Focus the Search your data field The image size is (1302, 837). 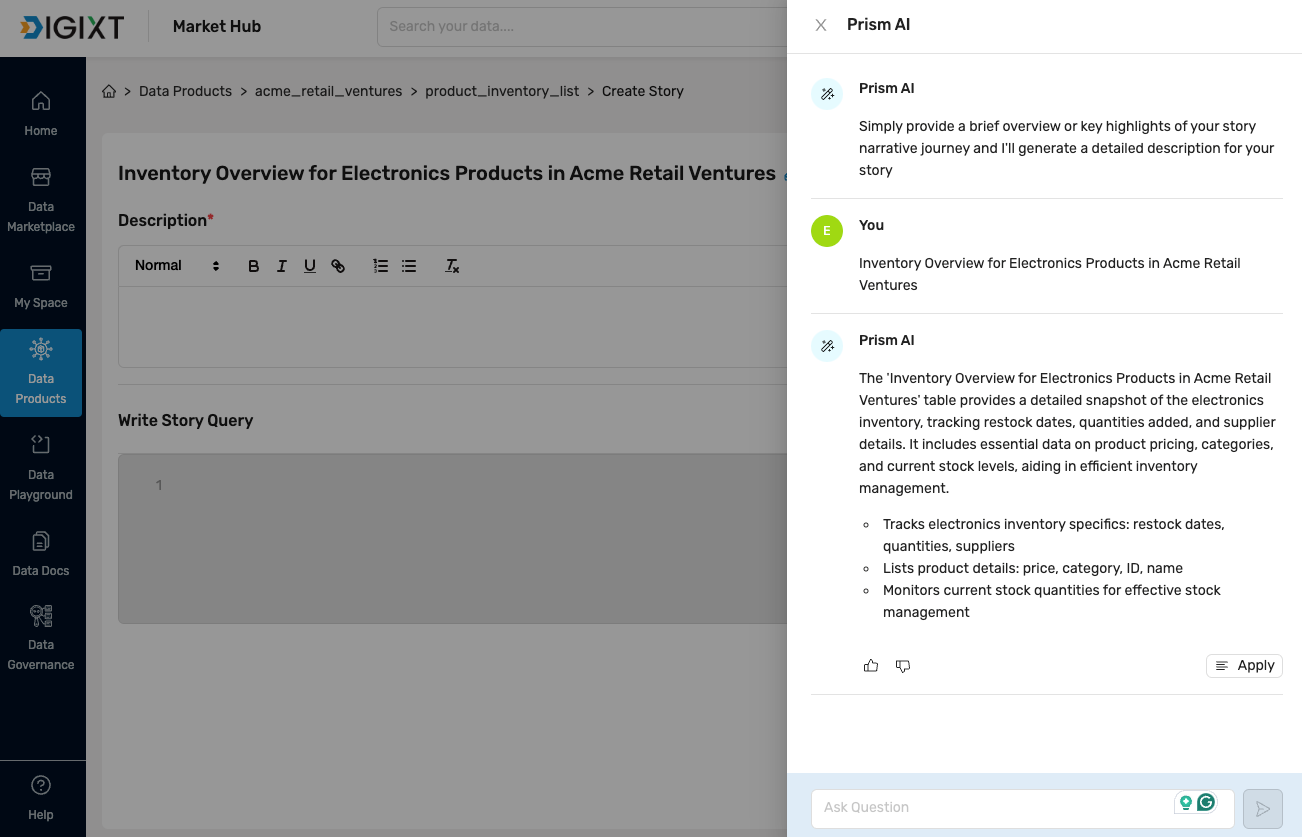582,27
